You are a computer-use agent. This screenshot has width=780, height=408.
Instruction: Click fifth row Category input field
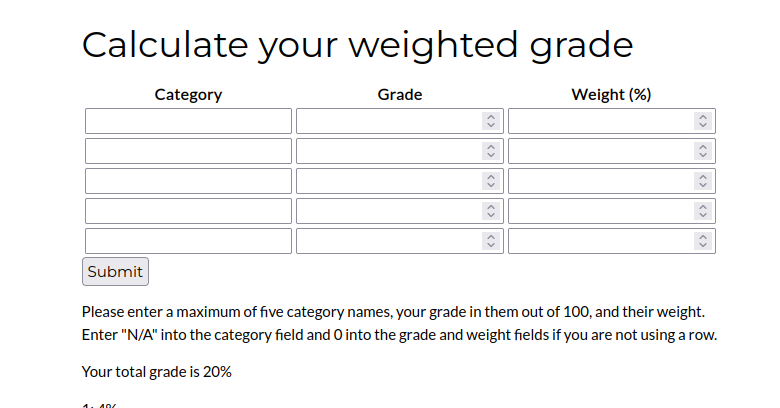click(x=188, y=241)
